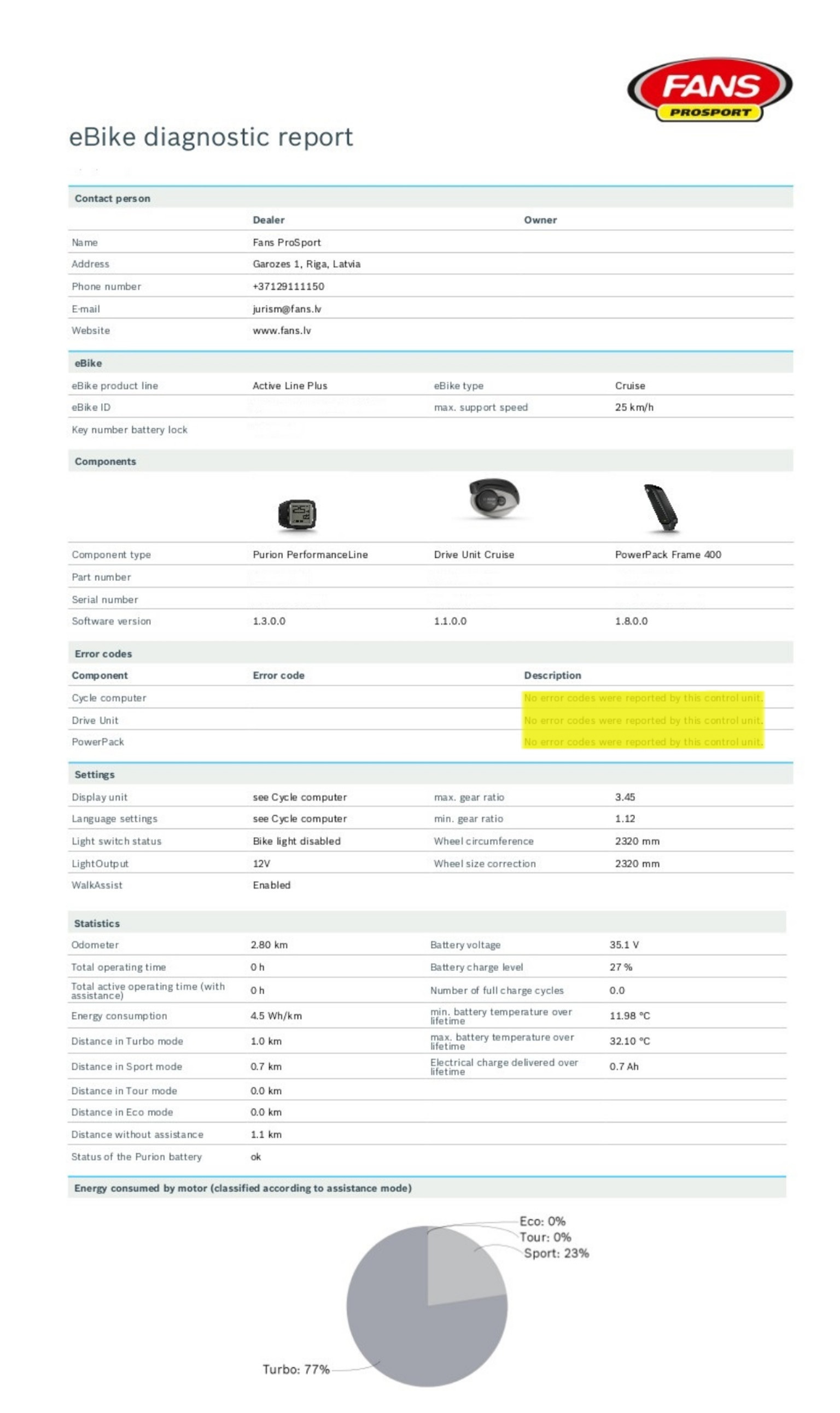840x1413 pixels.
Task: Click the Active Line Plus value
Action: 290,386
